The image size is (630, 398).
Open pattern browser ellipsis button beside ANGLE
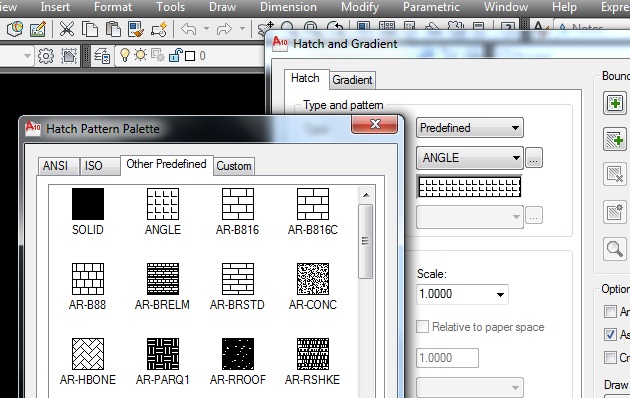[x=534, y=157]
